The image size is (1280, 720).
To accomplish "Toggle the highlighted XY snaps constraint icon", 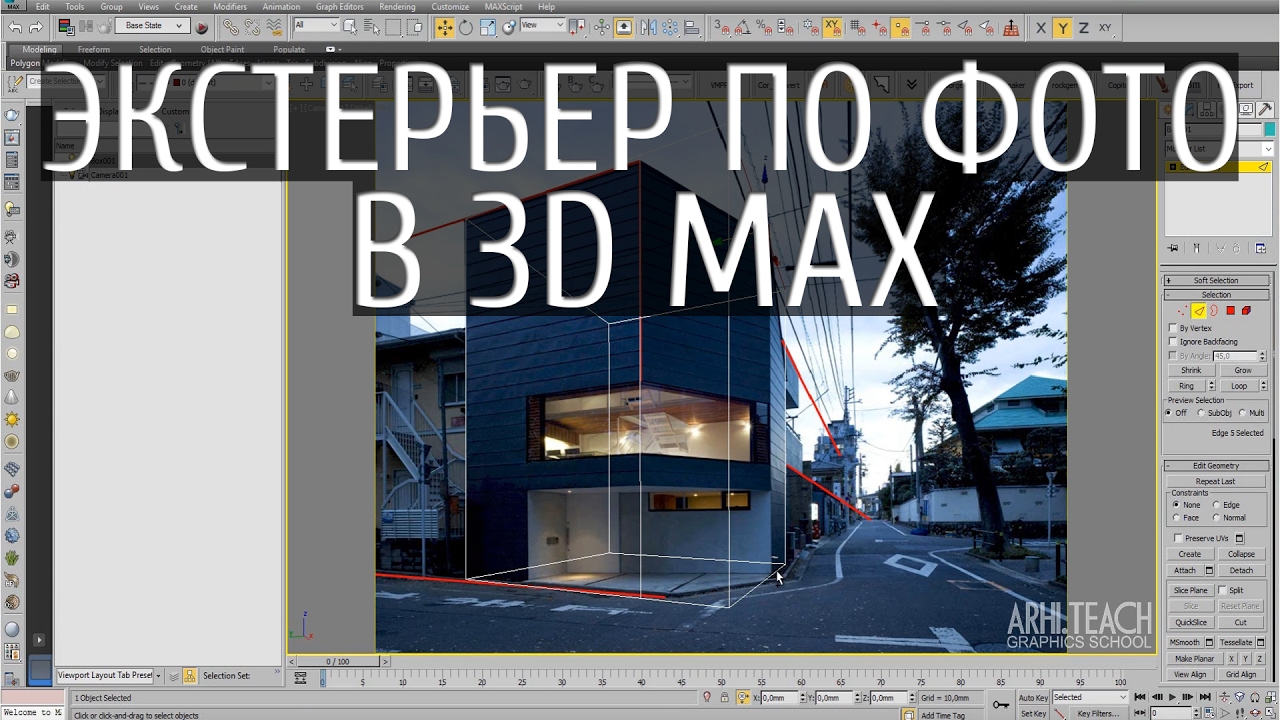I will pyautogui.click(x=832, y=27).
